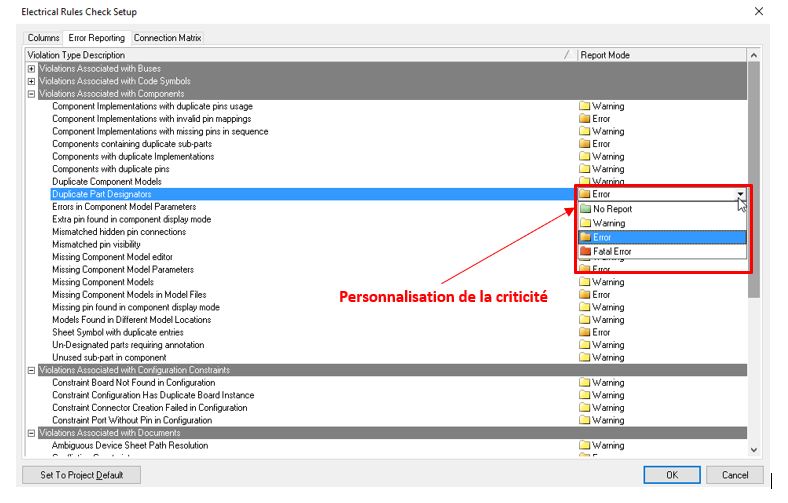Click Error folder icon for invalid pin mappings
This screenshot has width=788, height=503.
pyautogui.click(x=585, y=119)
